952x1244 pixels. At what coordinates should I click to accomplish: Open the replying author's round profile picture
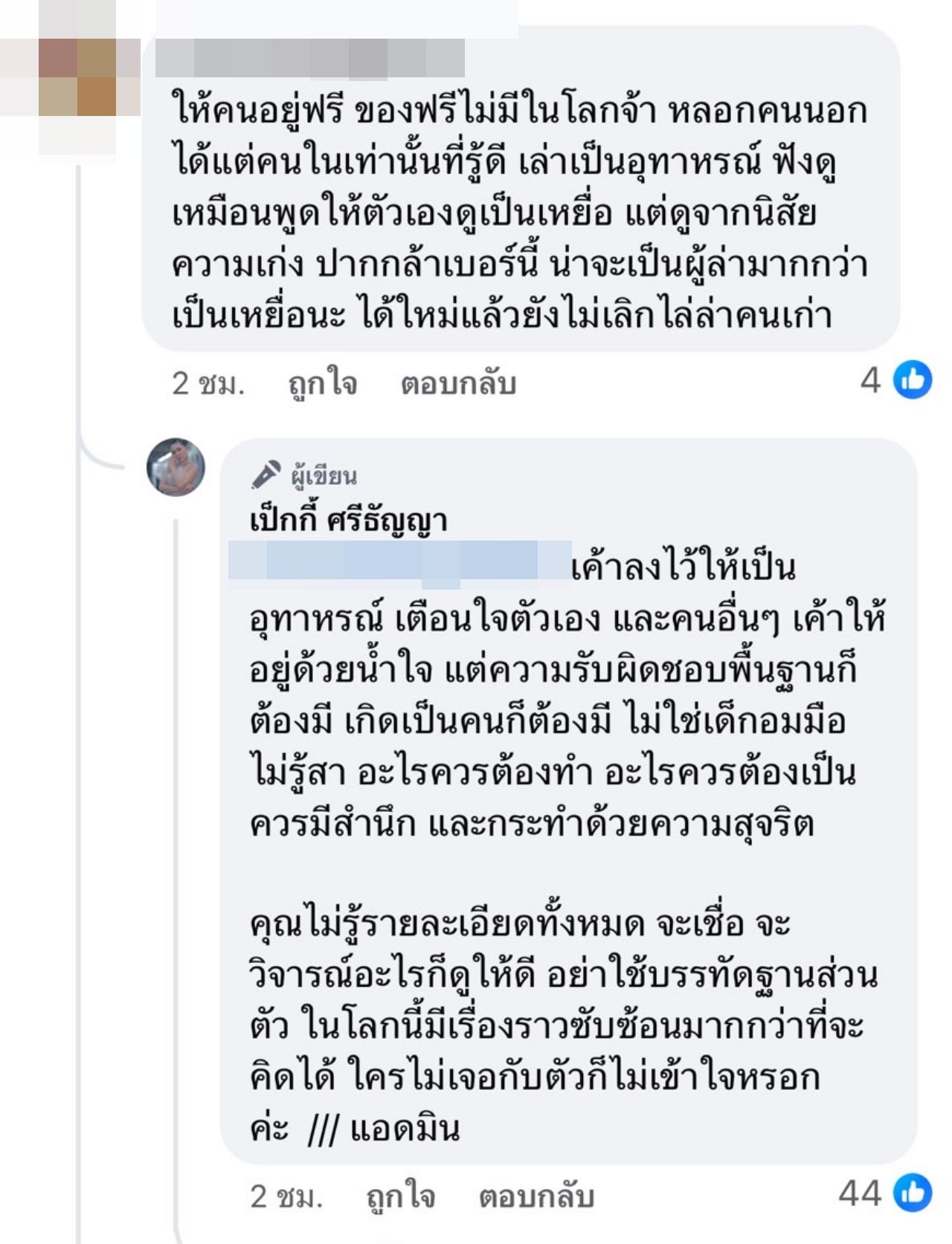176,467
